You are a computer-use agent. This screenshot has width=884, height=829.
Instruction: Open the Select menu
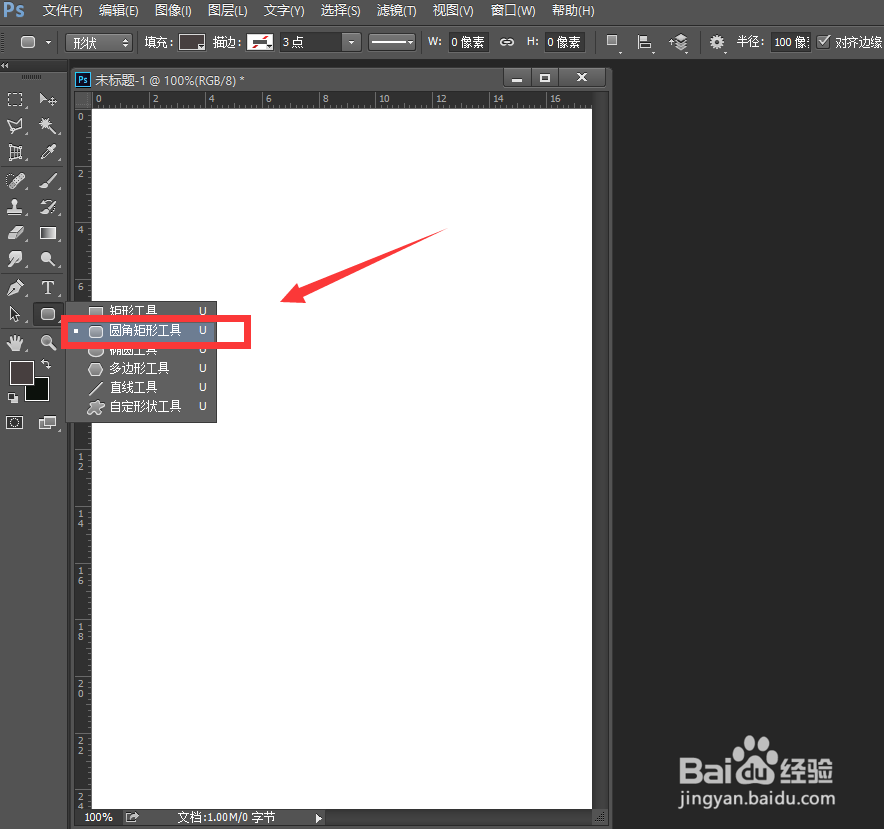pyautogui.click(x=340, y=11)
